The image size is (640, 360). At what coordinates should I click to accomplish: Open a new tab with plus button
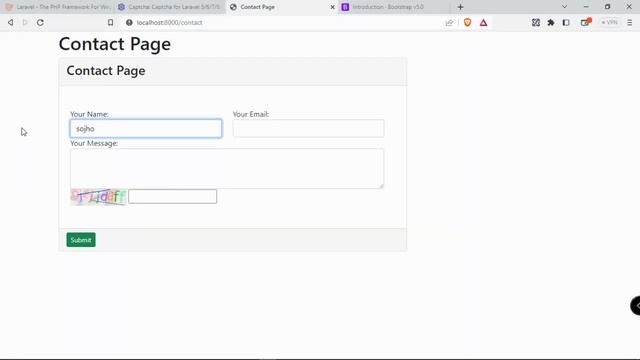point(460,7)
